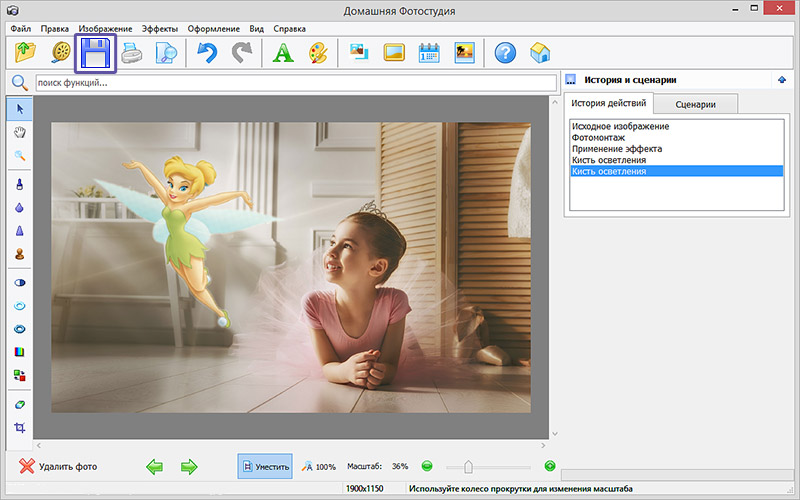800x500 pixels.
Task: Click the paint palette icon
Action: [316, 53]
